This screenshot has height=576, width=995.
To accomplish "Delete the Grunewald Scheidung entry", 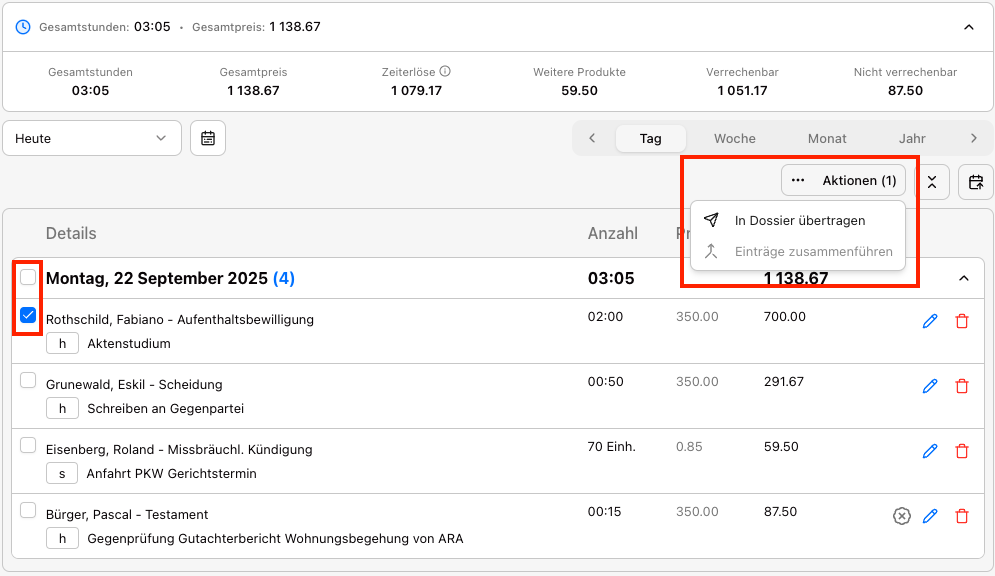I will 962,386.
